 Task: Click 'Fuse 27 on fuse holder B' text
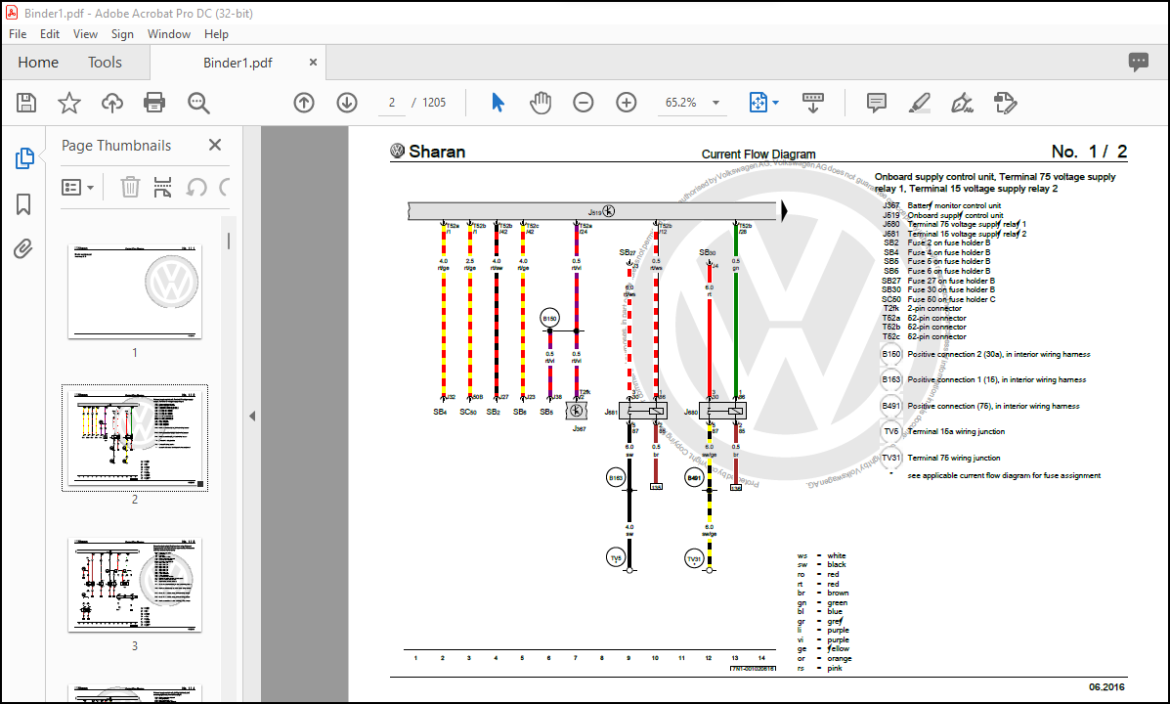[951, 281]
